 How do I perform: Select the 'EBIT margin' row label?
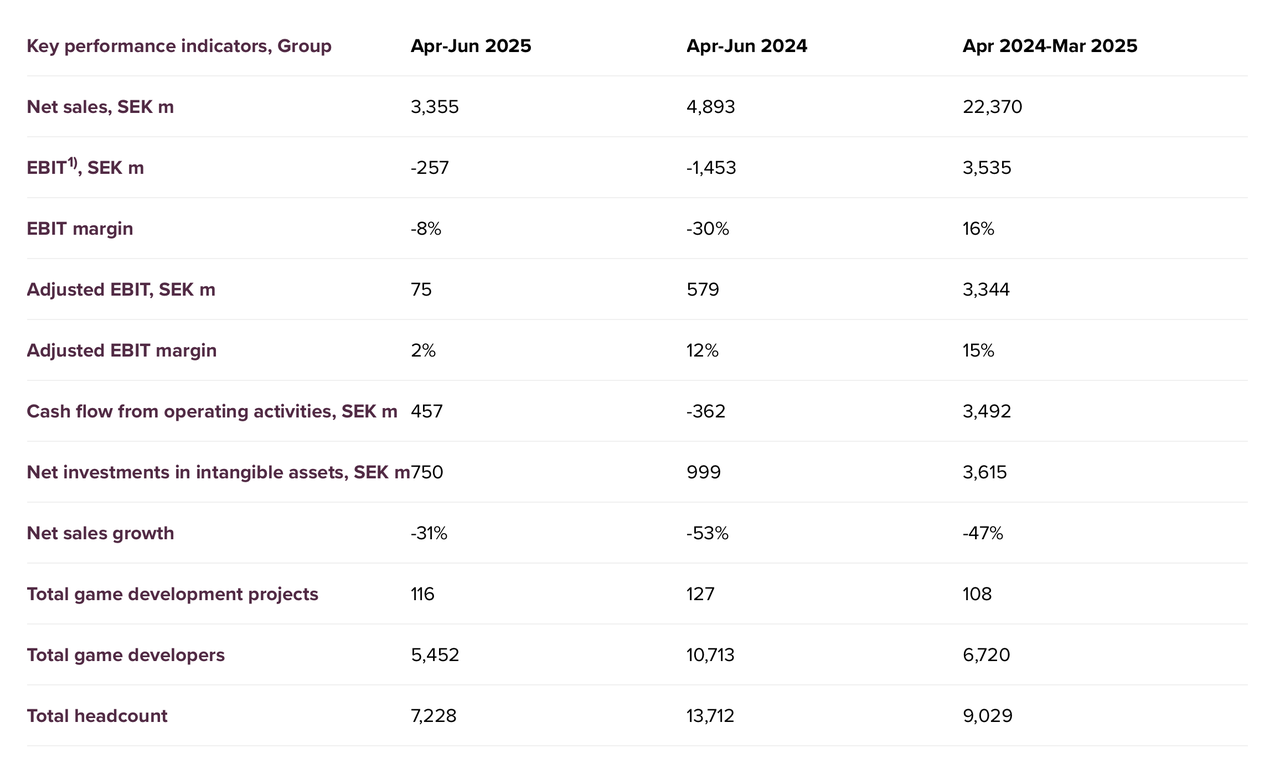[80, 229]
